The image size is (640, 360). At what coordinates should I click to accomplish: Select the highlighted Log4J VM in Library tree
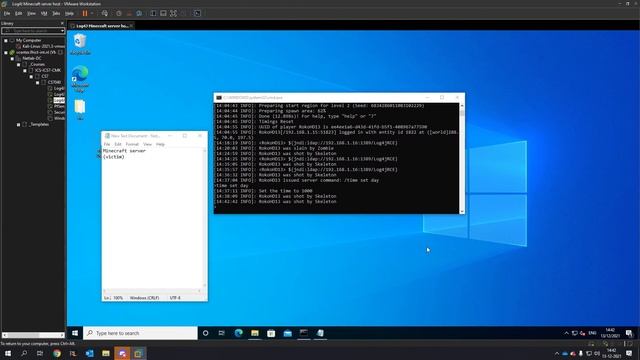(x=59, y=100)
